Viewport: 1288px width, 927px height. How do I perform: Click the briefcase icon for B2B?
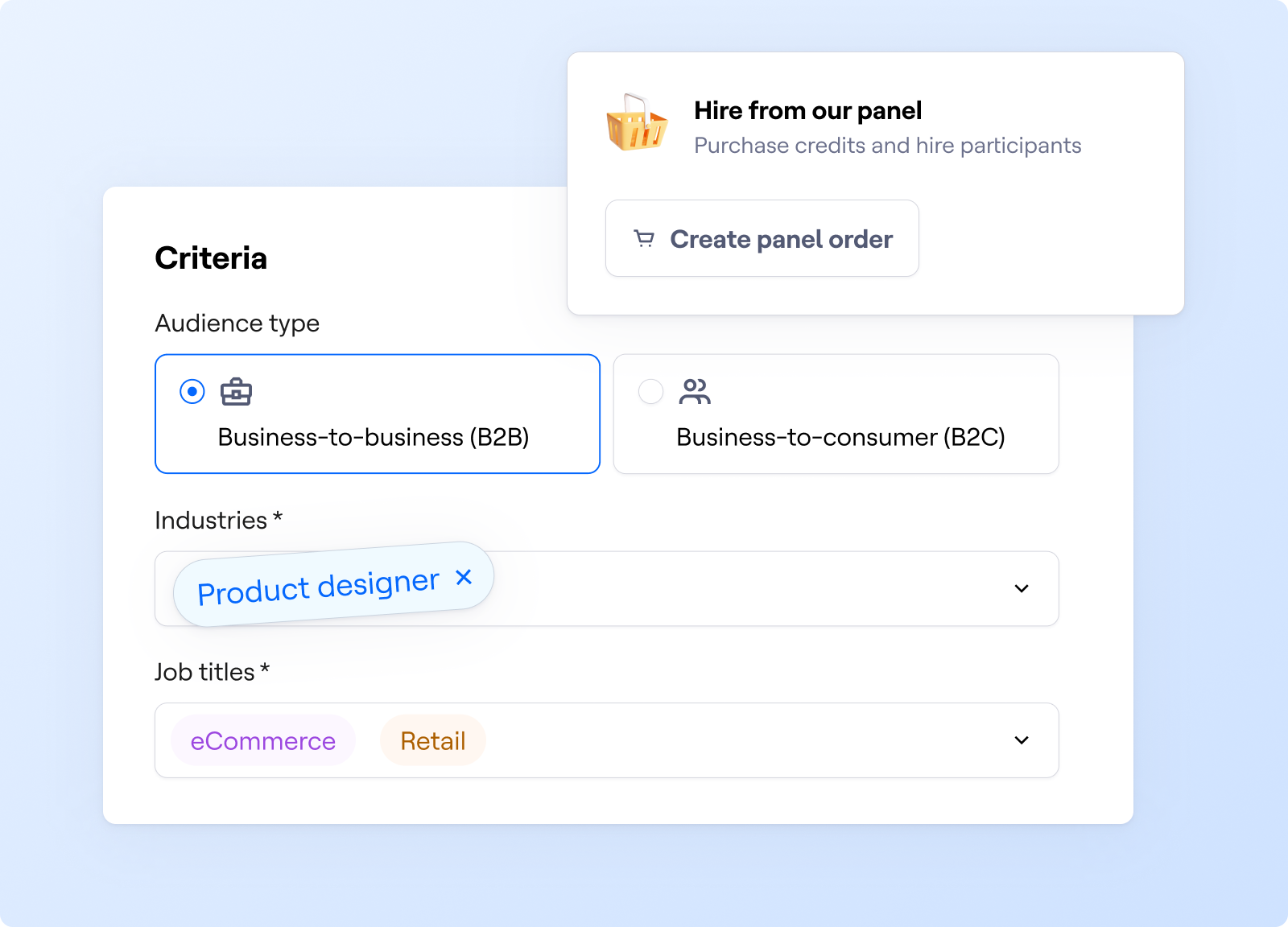236,392
